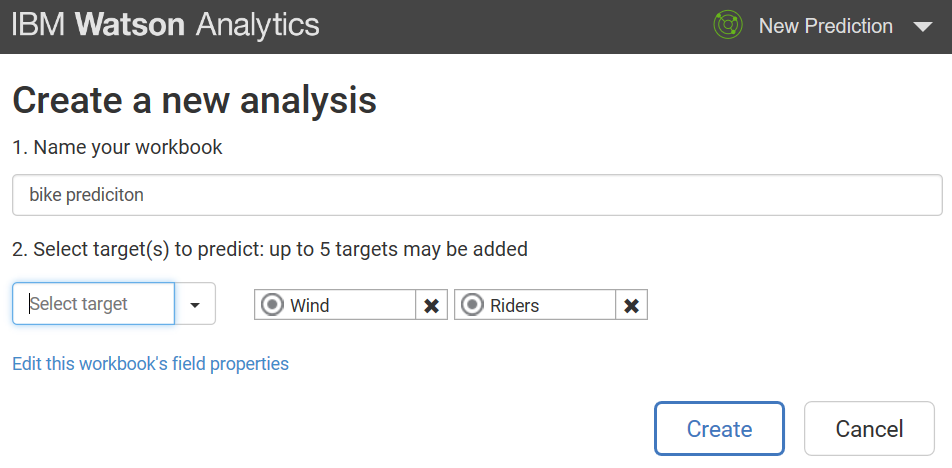Open Edit this workbook's field properties
Image resolution: width=952 pixels, height=468 pixels.
[x=150, y=364]
